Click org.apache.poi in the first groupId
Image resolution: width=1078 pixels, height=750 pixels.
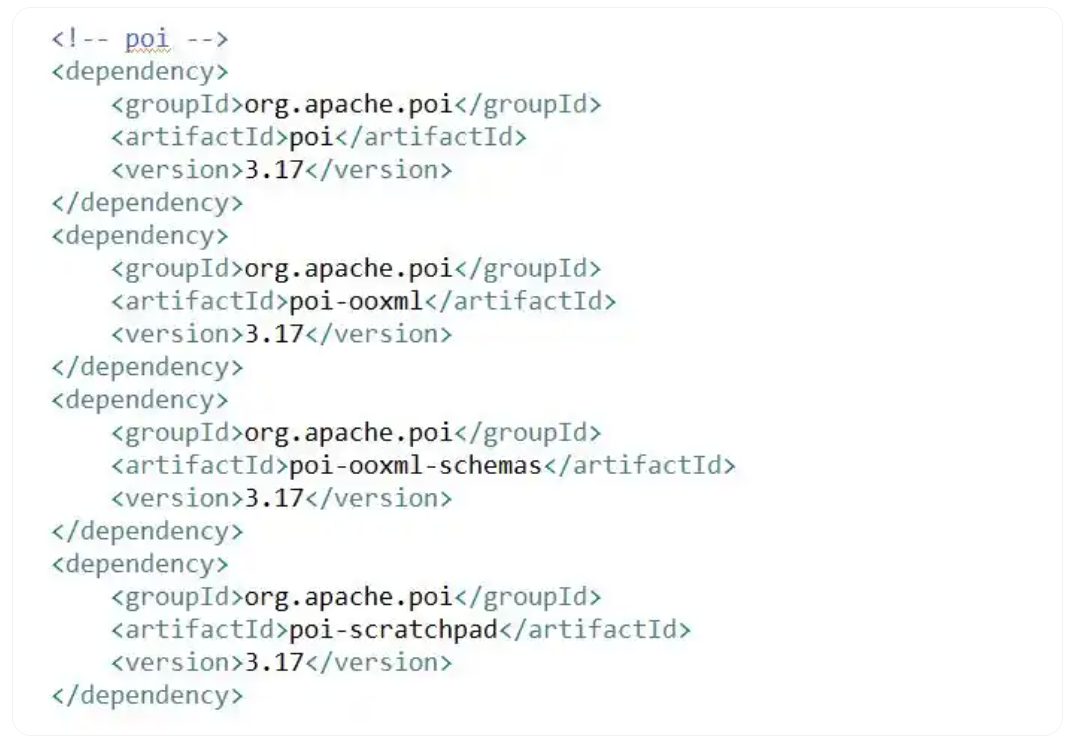click(x=349, y=104)
